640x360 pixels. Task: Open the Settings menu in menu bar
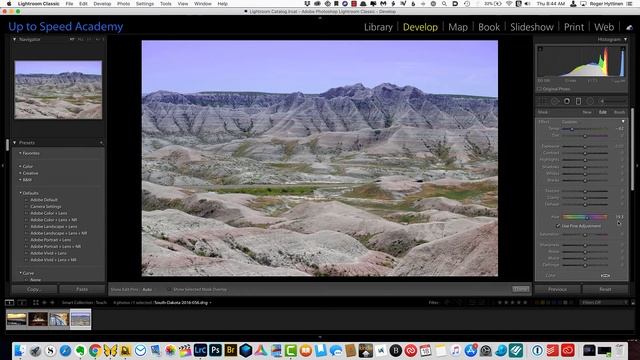click(x=145, y=4)
